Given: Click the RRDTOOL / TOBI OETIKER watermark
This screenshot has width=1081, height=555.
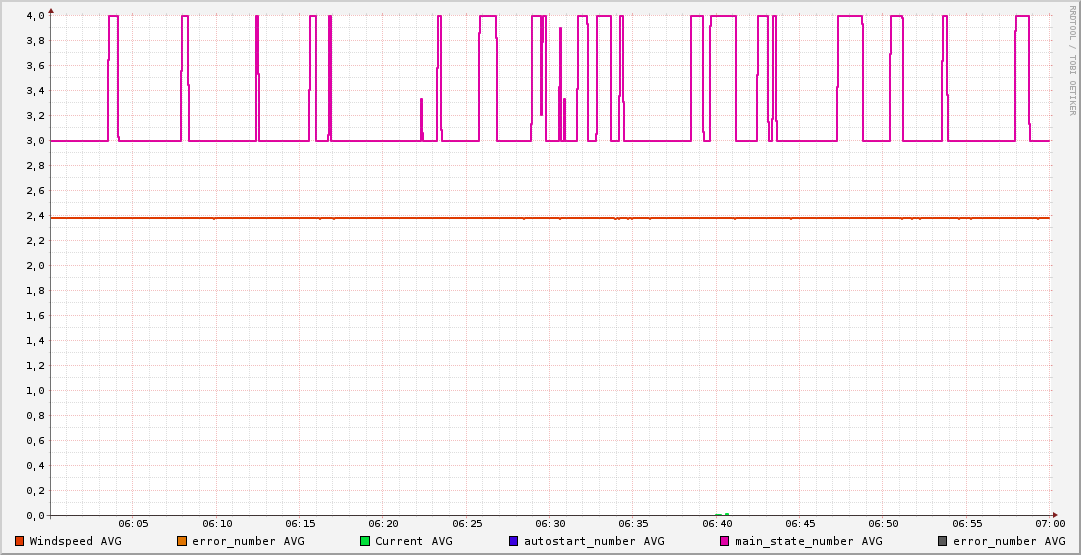Looking at the screenshot, I should 1072,60.
